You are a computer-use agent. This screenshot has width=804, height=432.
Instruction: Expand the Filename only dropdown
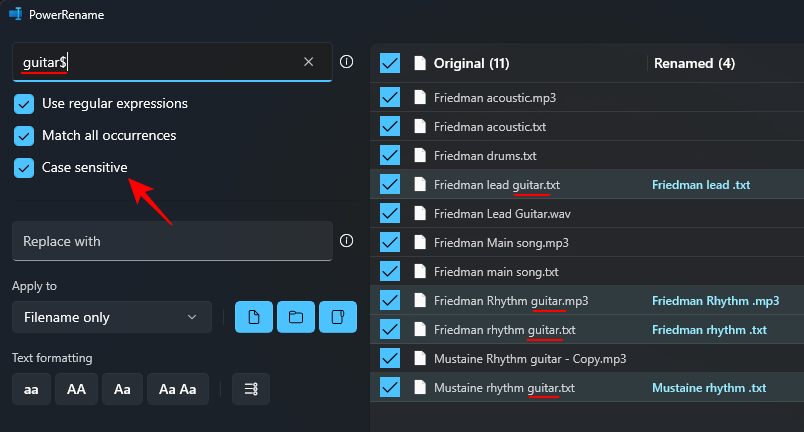112,317
